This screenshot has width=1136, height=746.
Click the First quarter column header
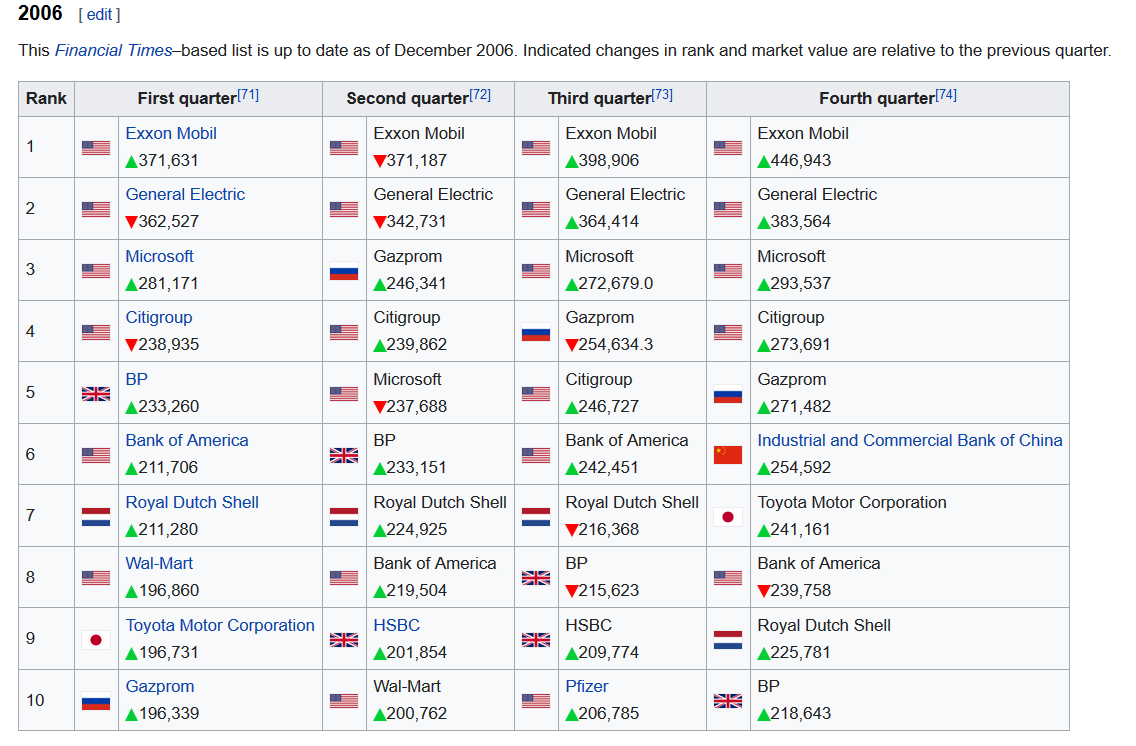click(x=199, y=99)
